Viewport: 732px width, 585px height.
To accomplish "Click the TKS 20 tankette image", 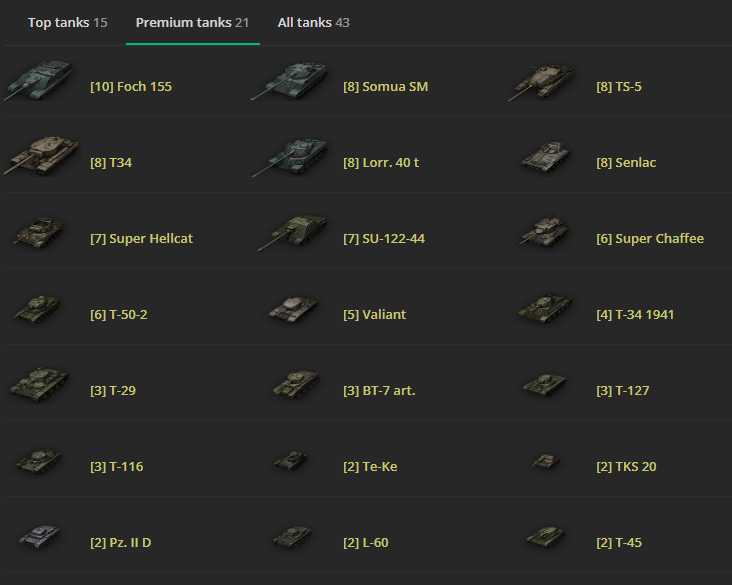I will (x=546, y=461).
